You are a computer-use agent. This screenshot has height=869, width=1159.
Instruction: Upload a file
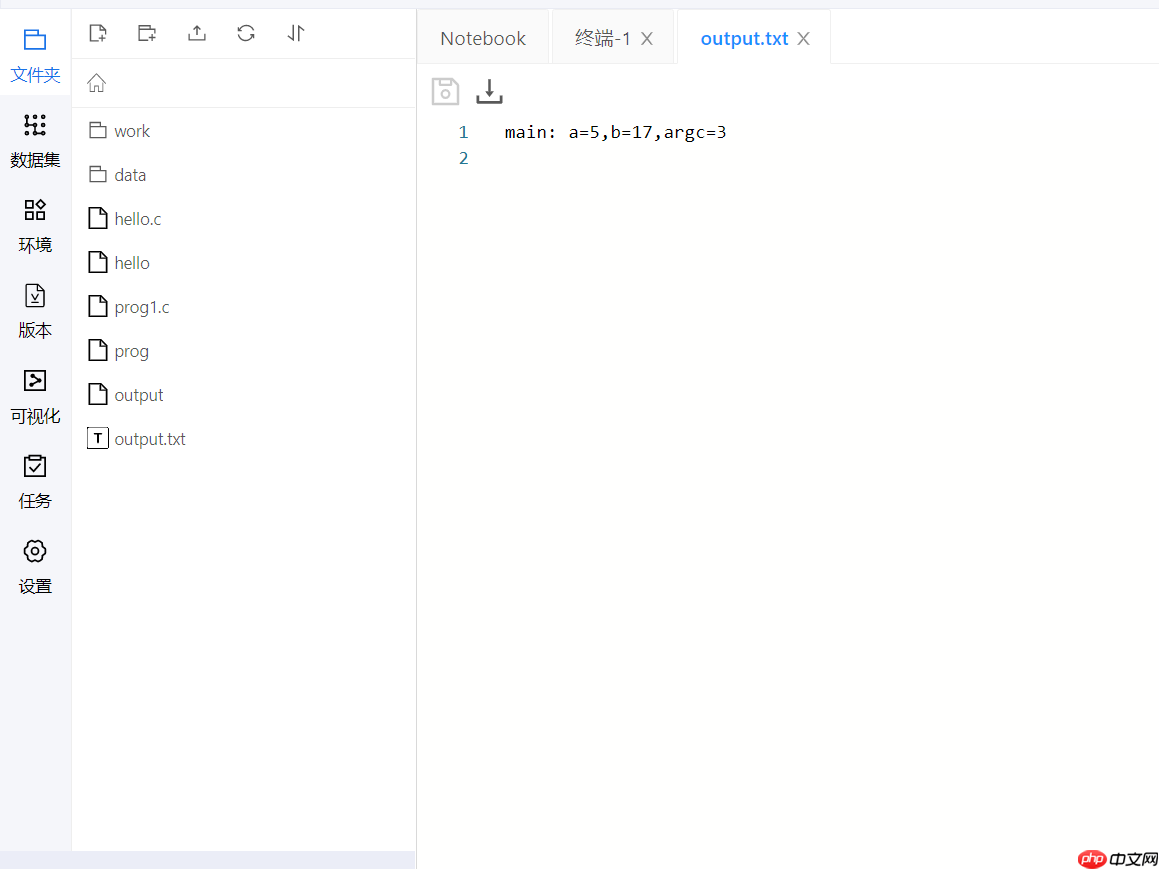coord(196,33)
